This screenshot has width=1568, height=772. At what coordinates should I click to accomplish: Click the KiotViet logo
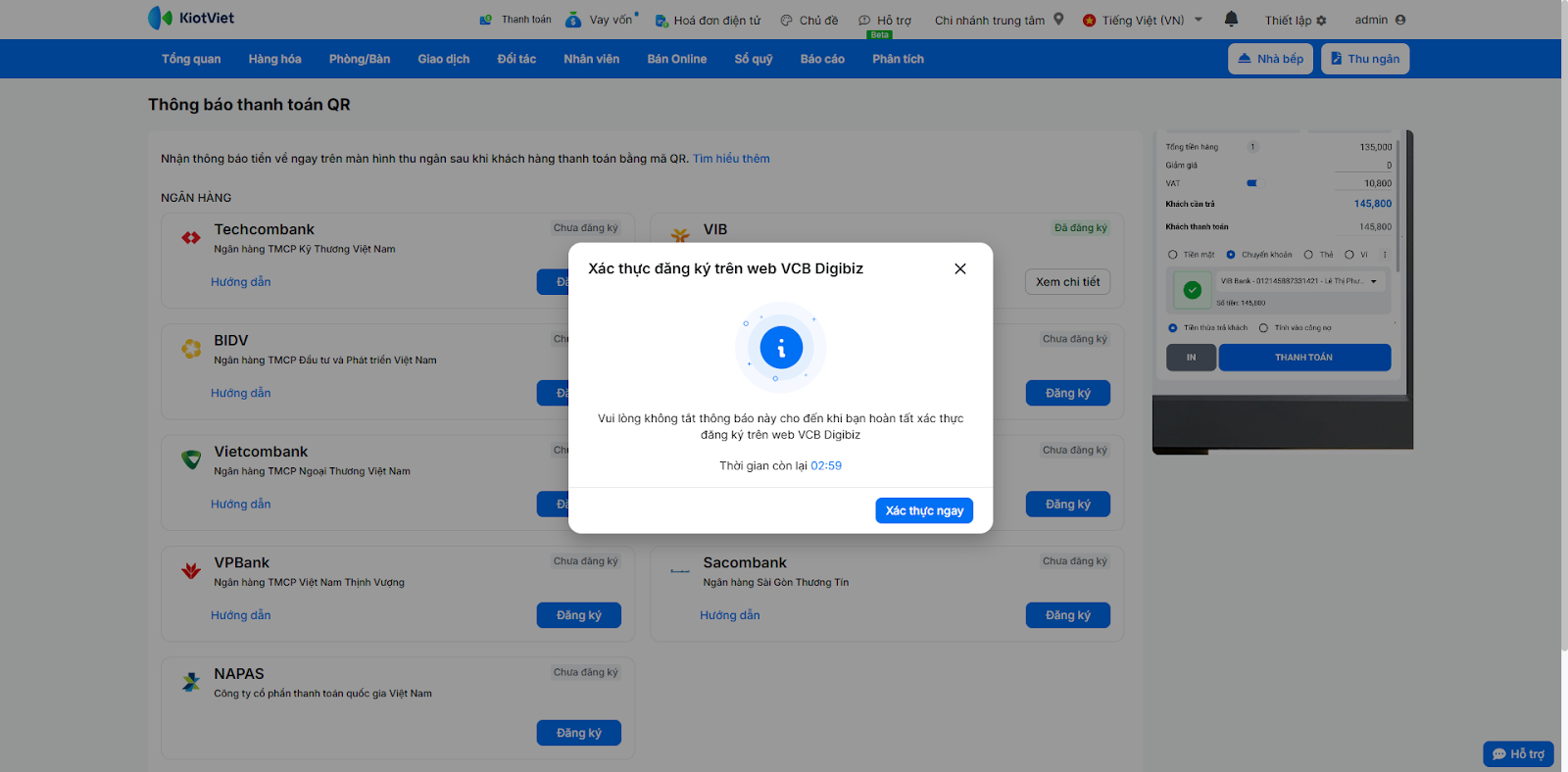pyautogui.click(x=191, y=18)
